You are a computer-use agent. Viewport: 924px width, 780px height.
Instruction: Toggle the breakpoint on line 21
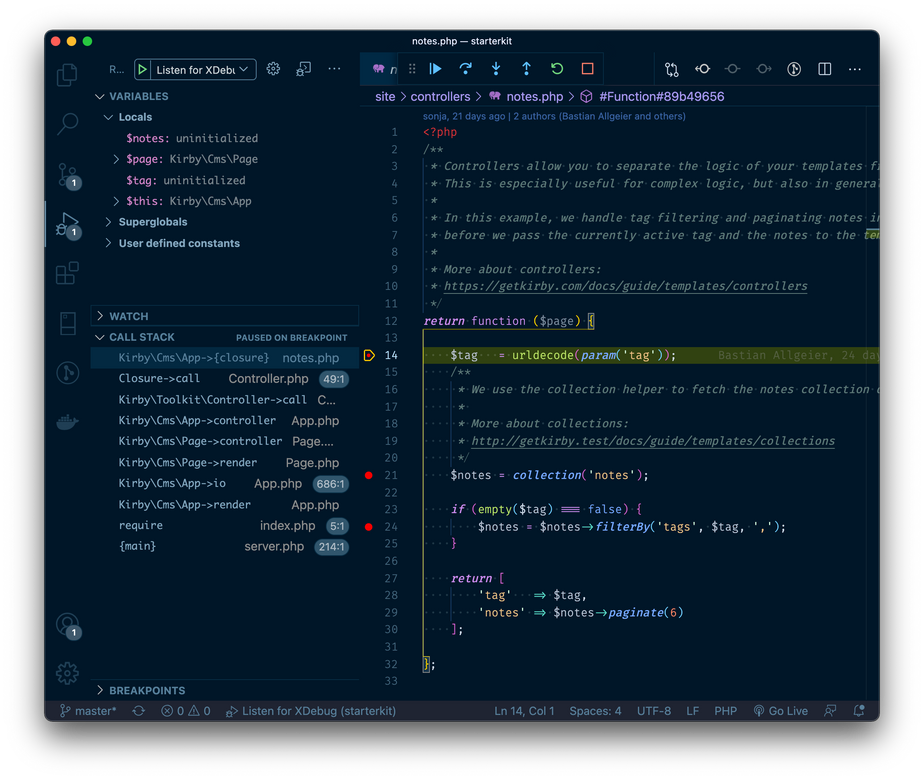(369, 475)
